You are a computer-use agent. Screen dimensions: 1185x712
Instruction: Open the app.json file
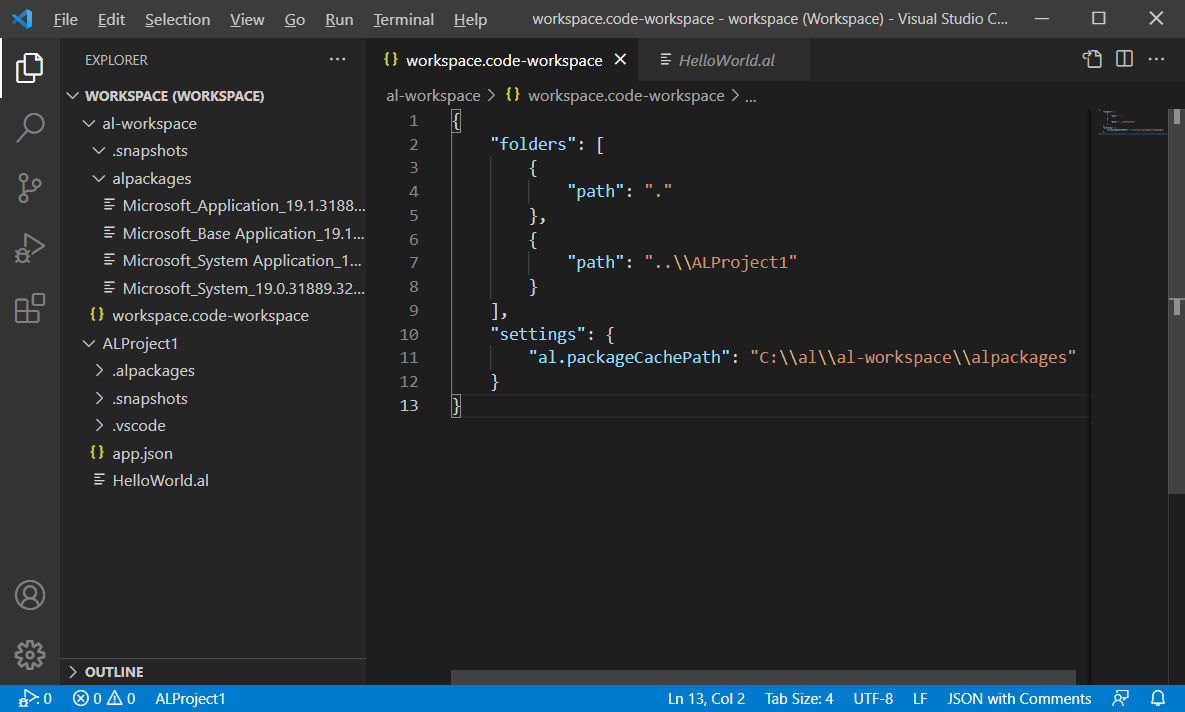click(x=144, y=452)
